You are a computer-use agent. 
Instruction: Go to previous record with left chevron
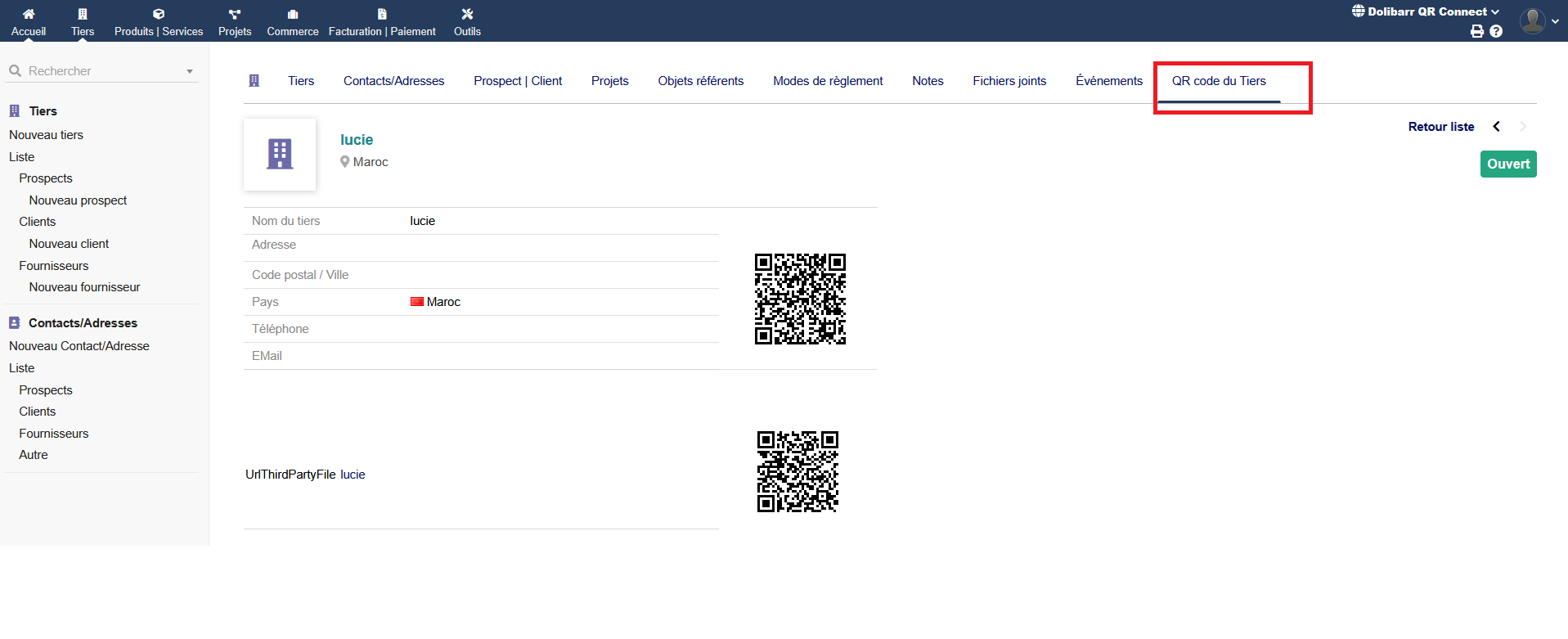click(1496, 127)
